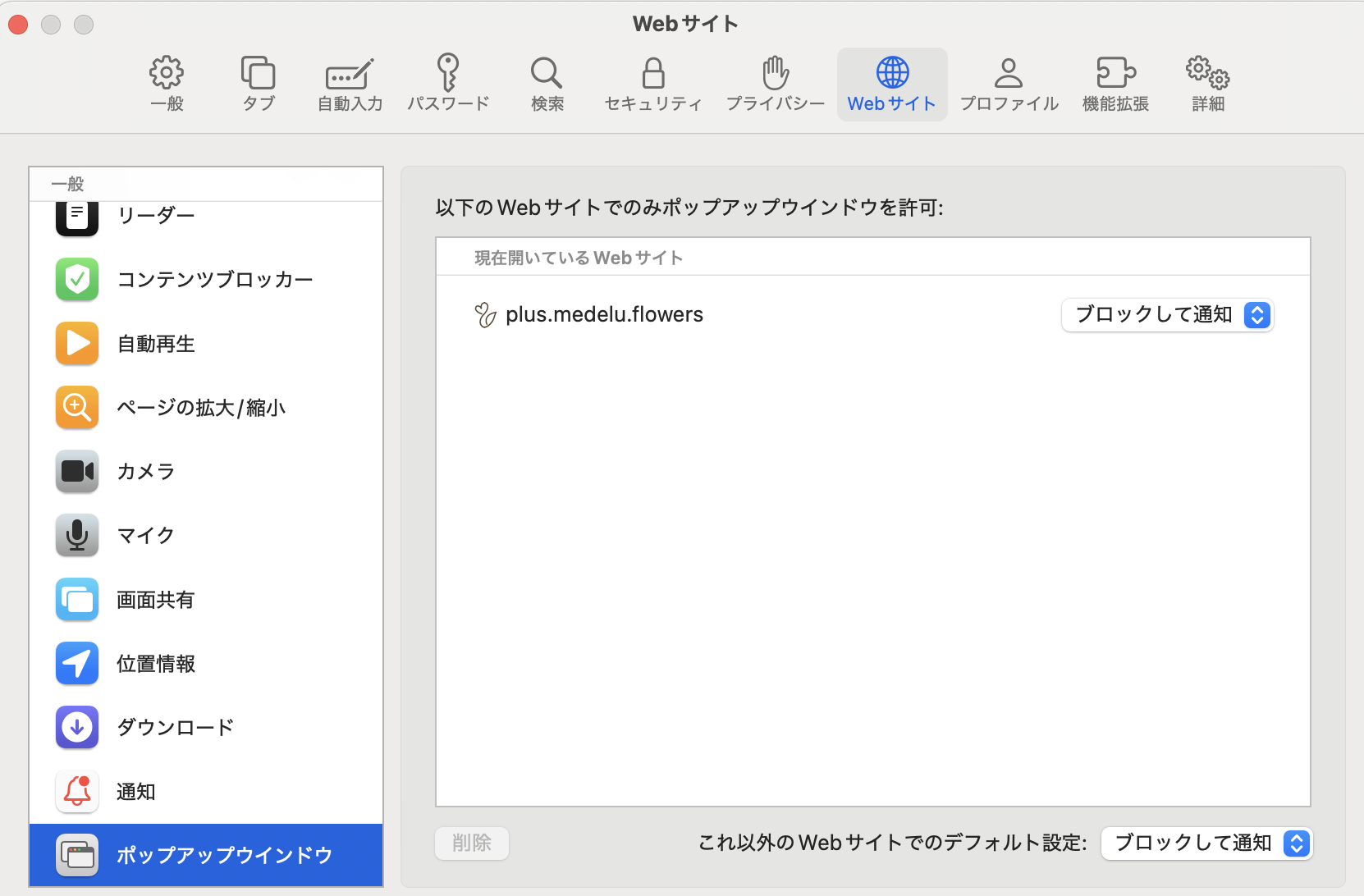Select the plus.medelu.flowers website entry

[x=605, y=314]
